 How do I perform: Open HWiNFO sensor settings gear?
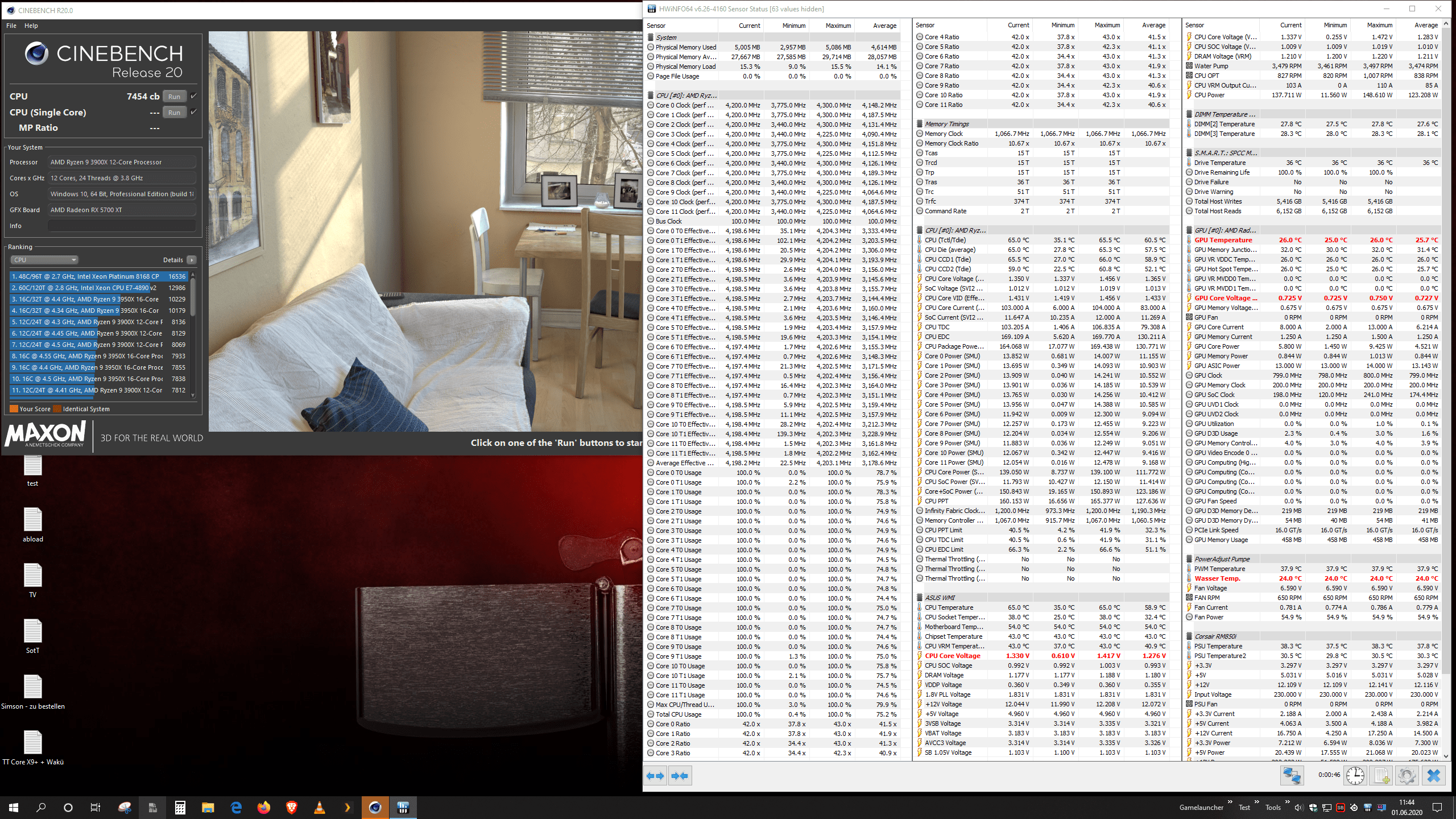point(1407,776)
